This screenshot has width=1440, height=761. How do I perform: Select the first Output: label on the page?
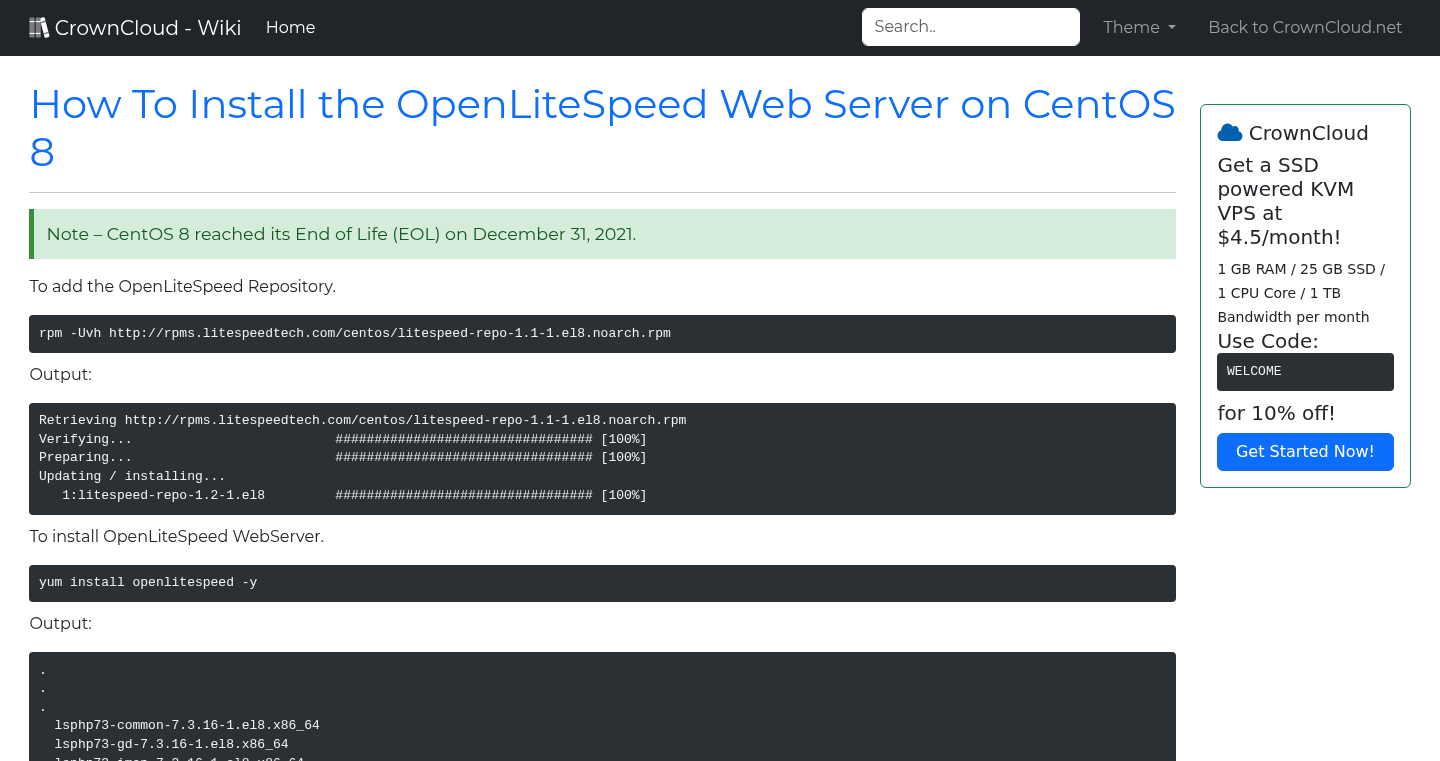pyautogui.click(x=60, y=374)
